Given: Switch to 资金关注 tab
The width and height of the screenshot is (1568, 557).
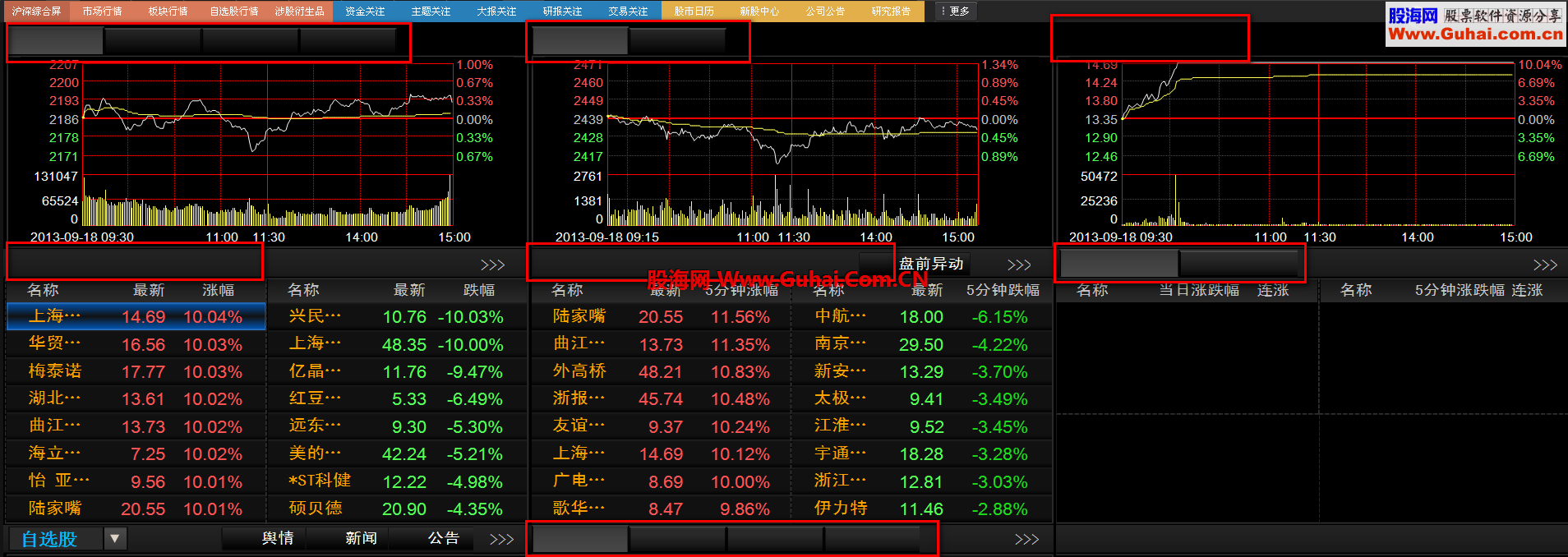Looking at the screenshot, I should pos(365,12).
